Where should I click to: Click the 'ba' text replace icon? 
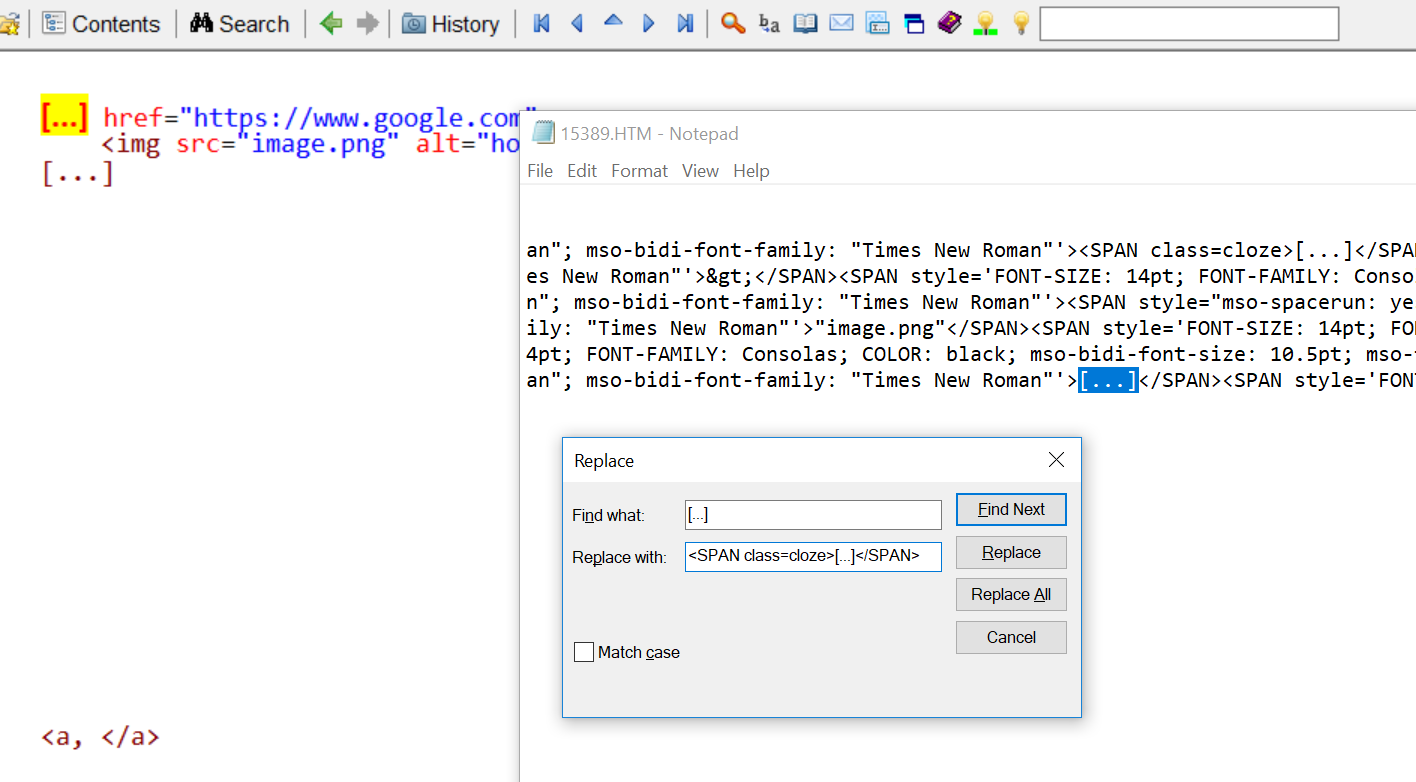769,24
